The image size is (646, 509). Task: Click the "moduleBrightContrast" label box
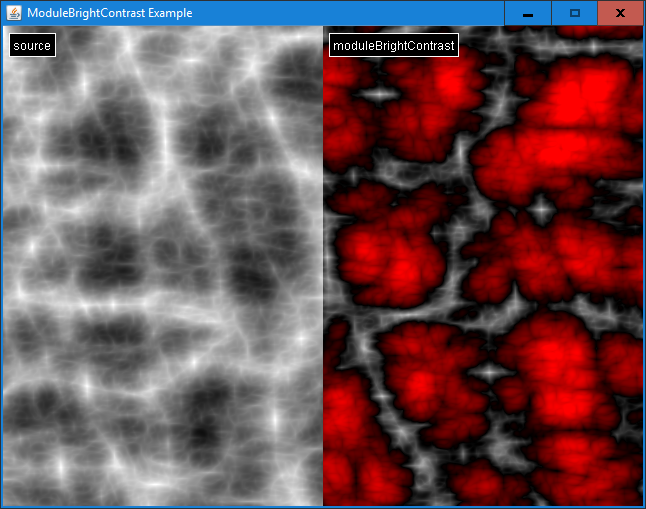[x=393, y=46]
